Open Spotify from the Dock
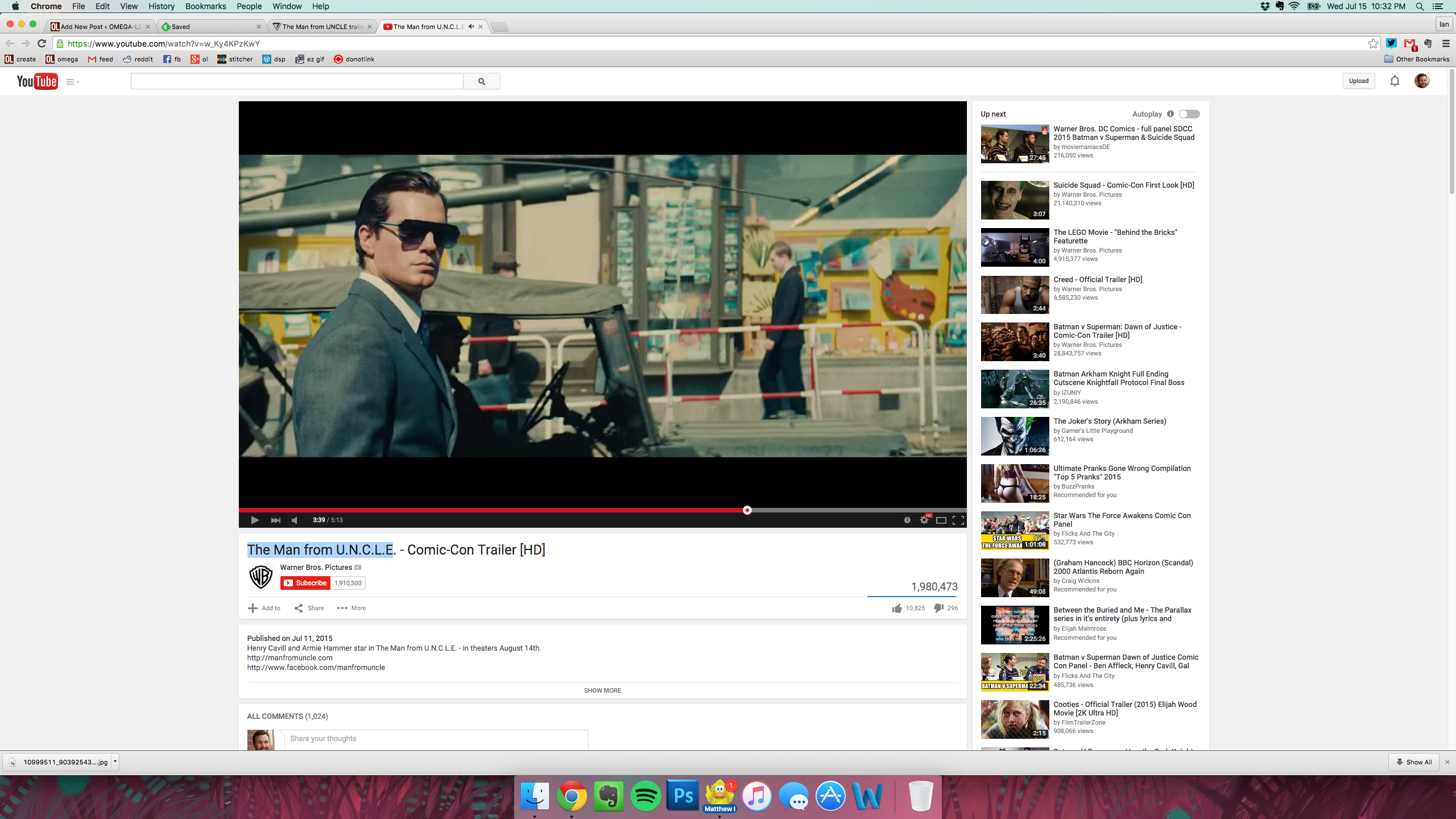This screenshot has height=819, width=1456. [x=646, y=796]
